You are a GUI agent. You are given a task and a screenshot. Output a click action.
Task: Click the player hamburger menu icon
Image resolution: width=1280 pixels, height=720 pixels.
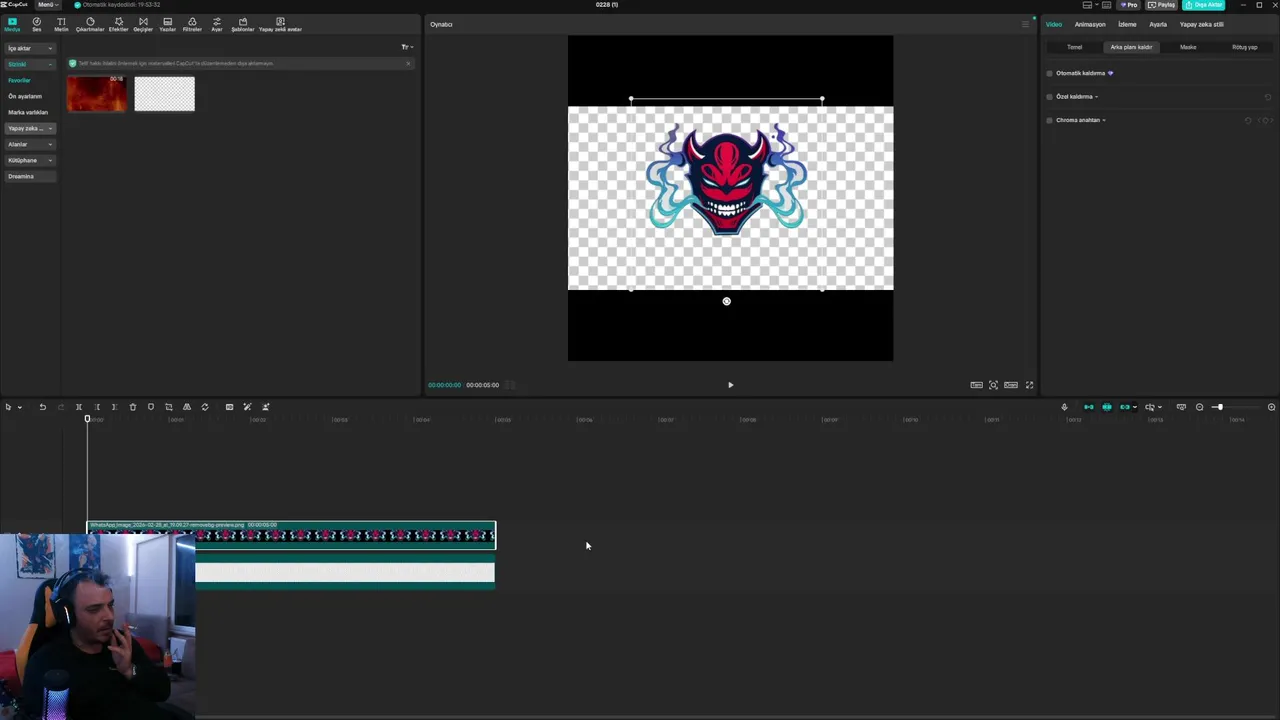(1025, 24)
